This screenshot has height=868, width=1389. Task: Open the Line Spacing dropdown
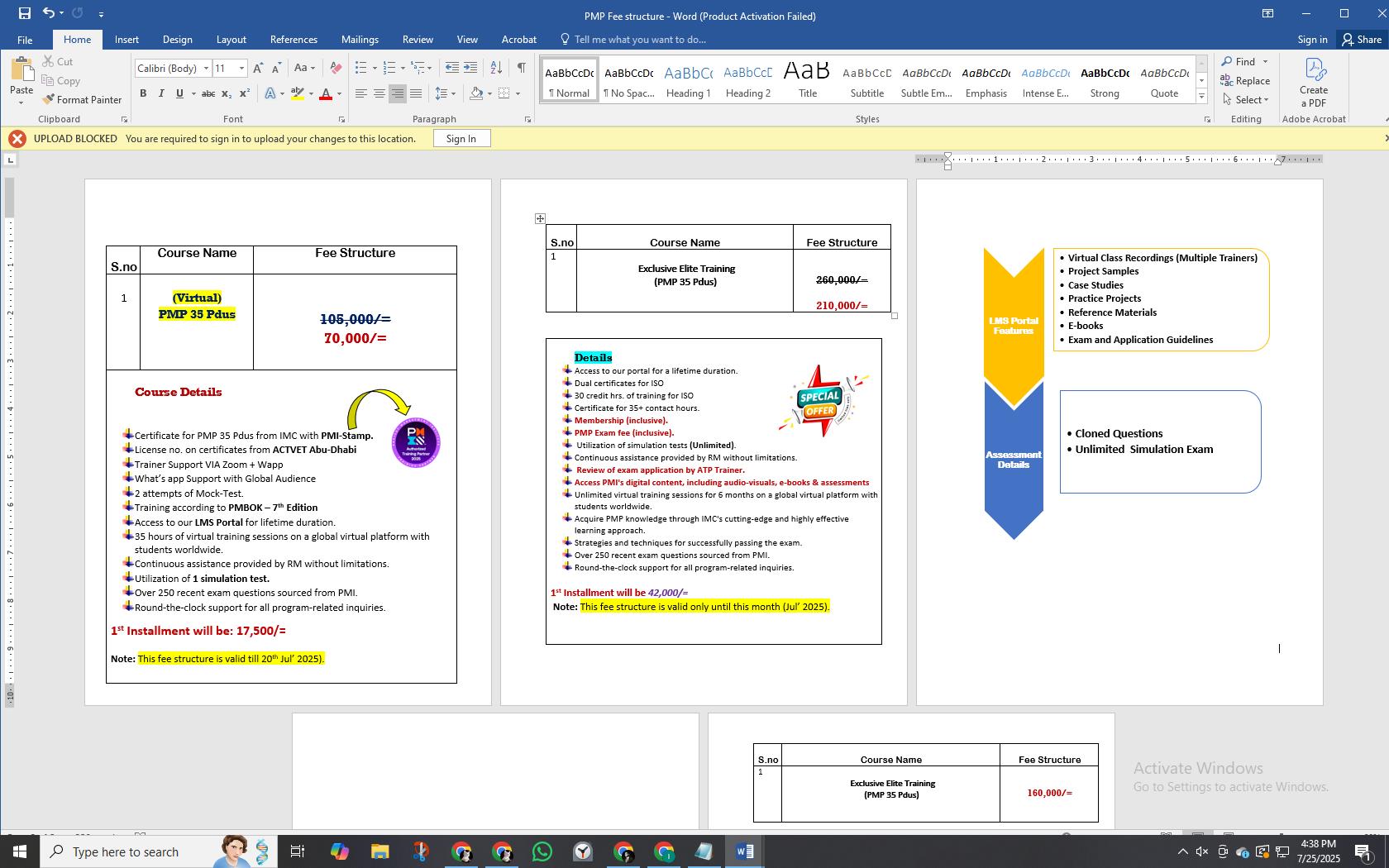point(446,93)
